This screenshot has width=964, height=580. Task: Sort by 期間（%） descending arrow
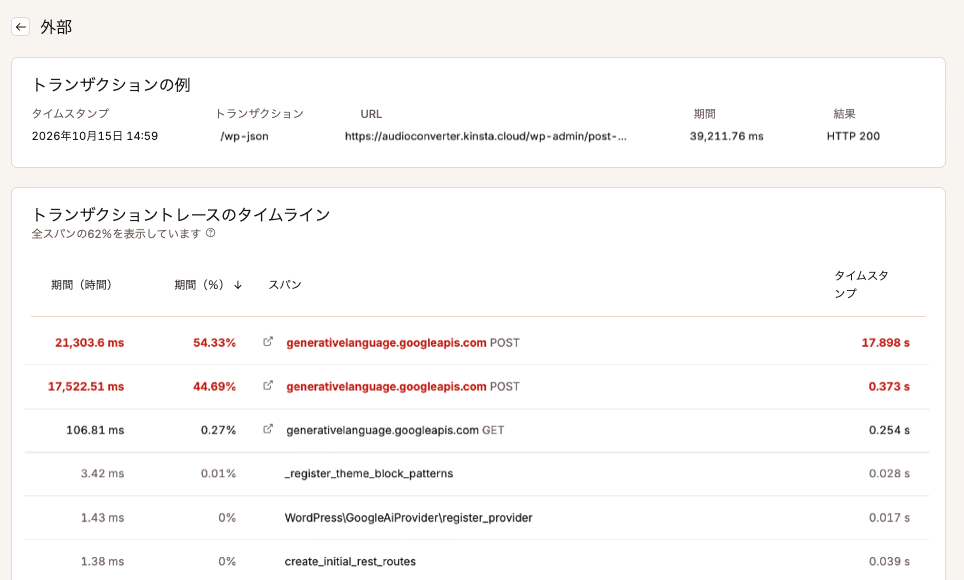click(x=238, y=285)
